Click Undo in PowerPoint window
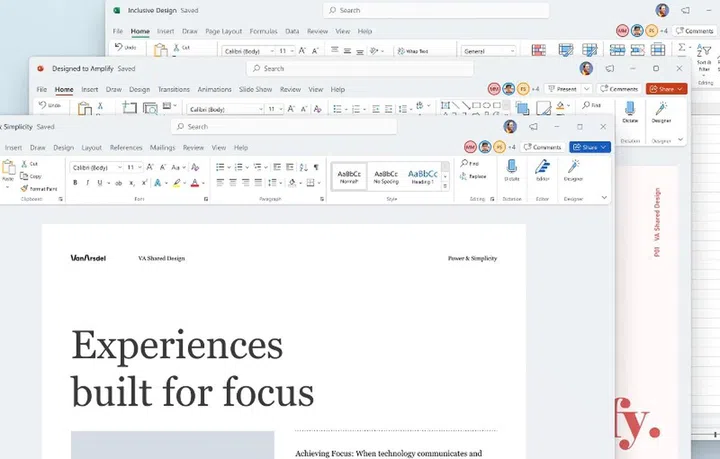 tap(50, 105)
